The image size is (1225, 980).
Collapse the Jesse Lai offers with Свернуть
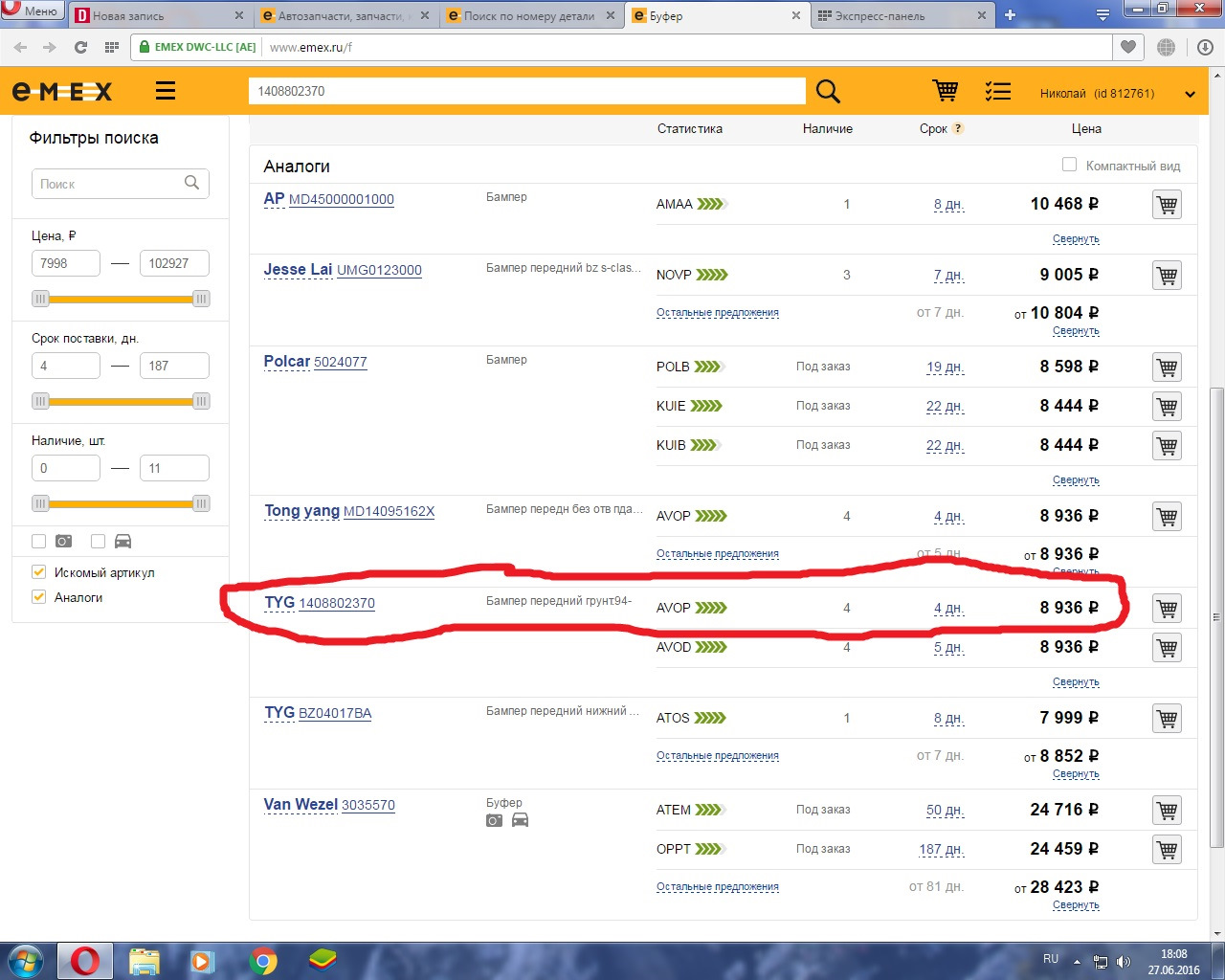(x=1076, y=331)
